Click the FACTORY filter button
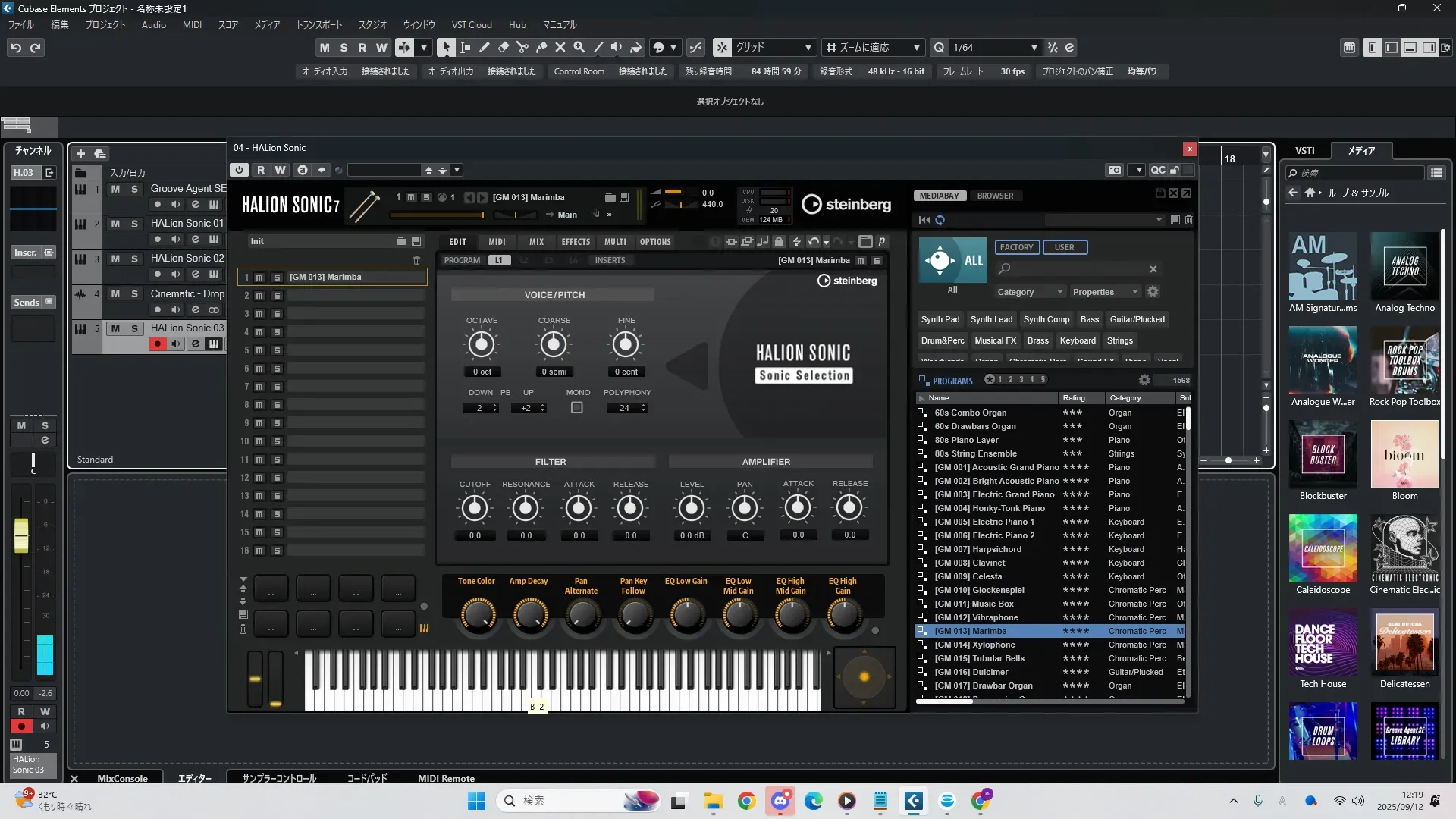 point(1015,247)
